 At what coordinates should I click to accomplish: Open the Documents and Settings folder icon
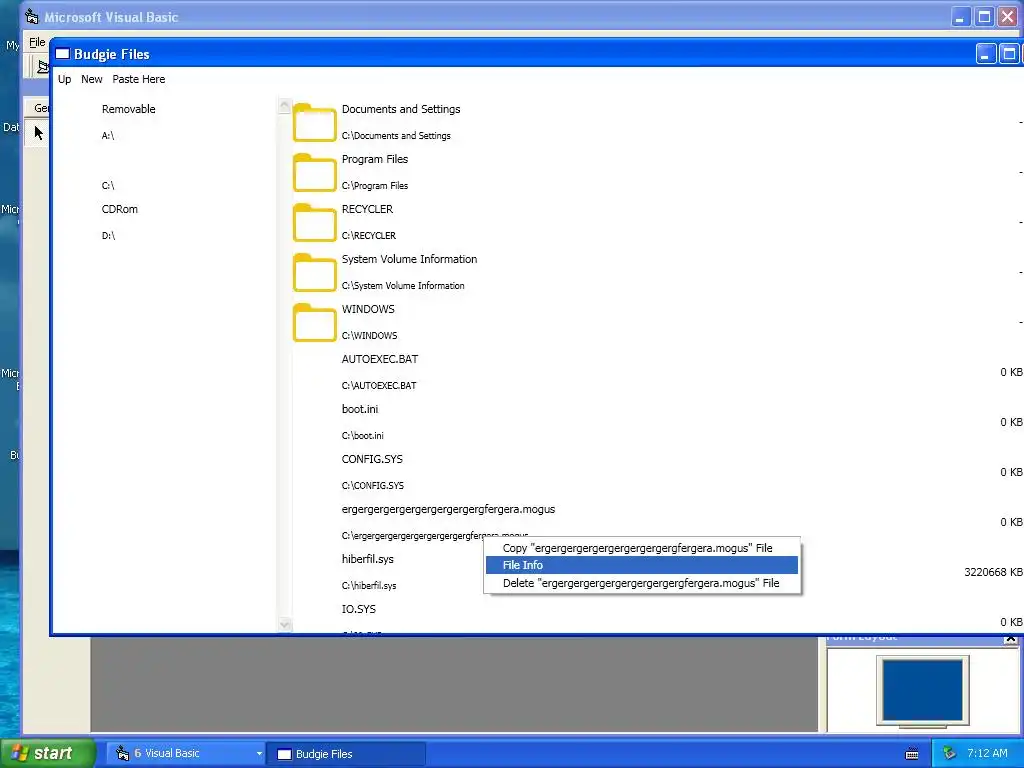(314, 122)
